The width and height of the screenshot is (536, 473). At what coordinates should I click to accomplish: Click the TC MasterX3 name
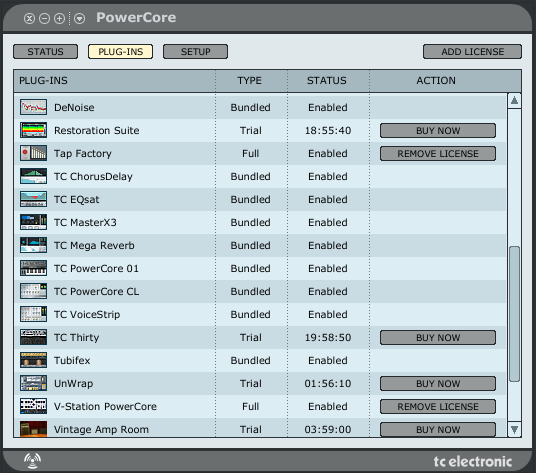pos(85,222)
